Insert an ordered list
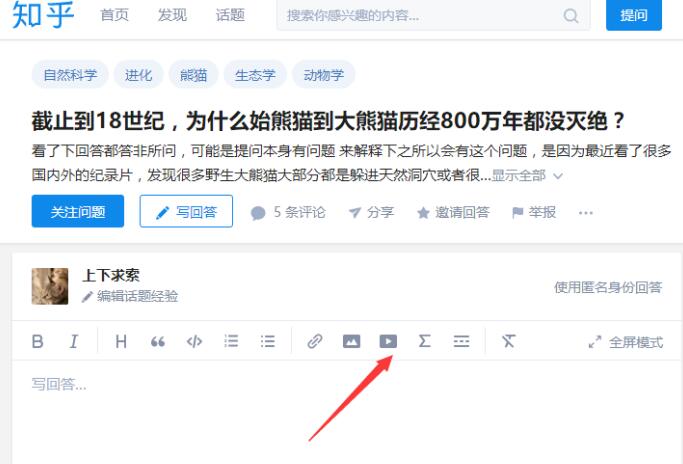Image resolution: width=683 pixels, height=464 pixels. [231, 341]
